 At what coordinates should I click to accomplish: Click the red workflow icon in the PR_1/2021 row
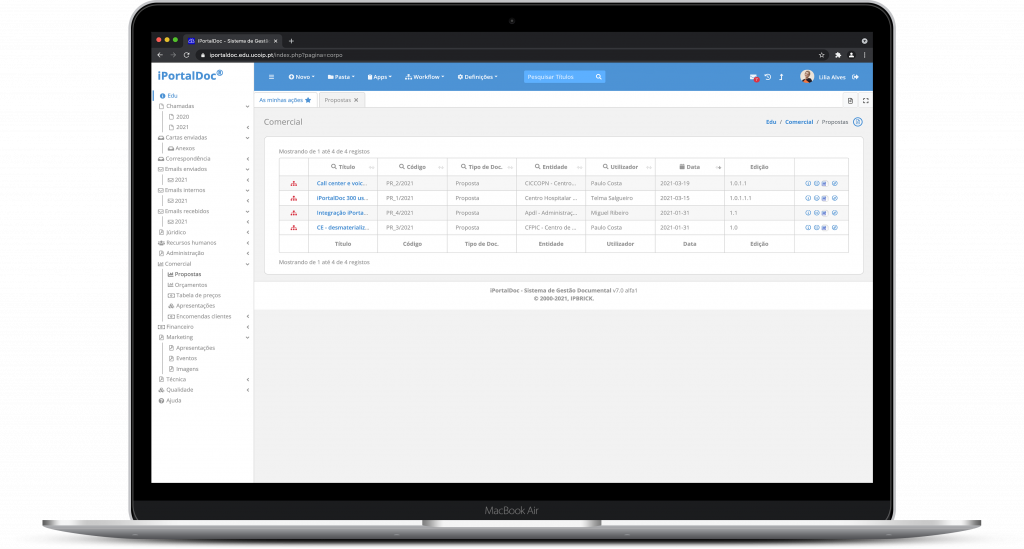pyautogui.click(x=294, y=198)
